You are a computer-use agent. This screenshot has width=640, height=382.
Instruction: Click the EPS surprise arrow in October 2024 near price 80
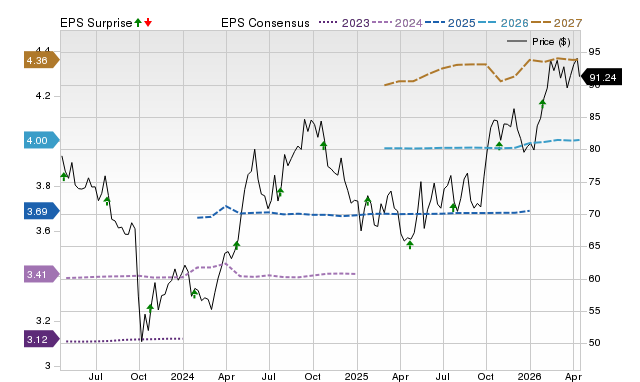point(324,145)
